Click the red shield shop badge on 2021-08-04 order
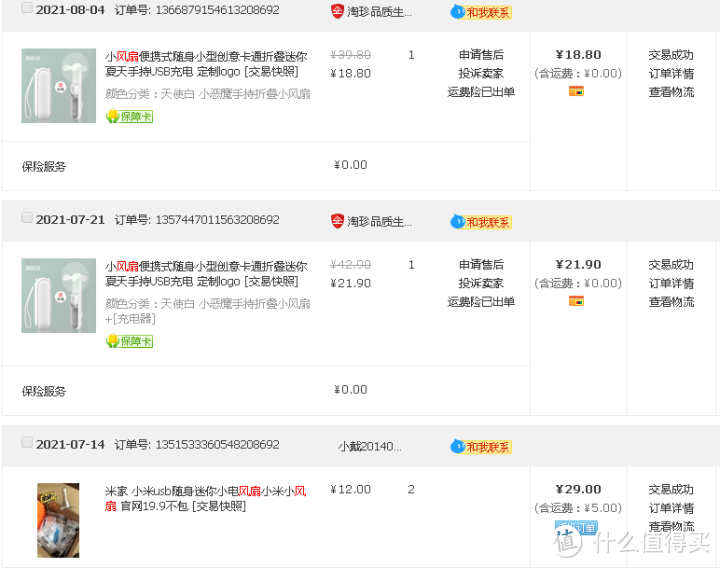720x568 pixels. click(337, 11)
